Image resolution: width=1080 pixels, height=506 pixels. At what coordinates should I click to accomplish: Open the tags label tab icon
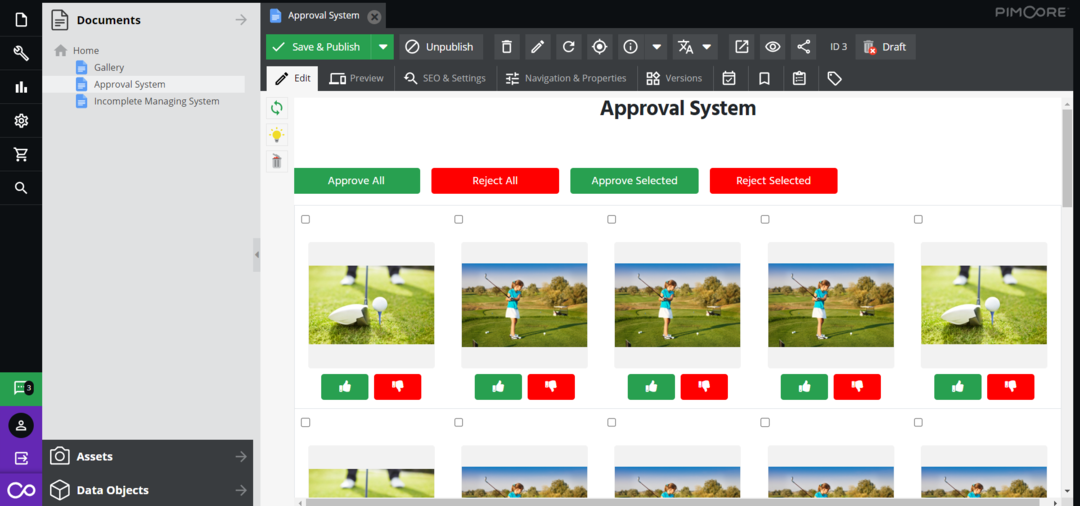[x=834, y=78]
